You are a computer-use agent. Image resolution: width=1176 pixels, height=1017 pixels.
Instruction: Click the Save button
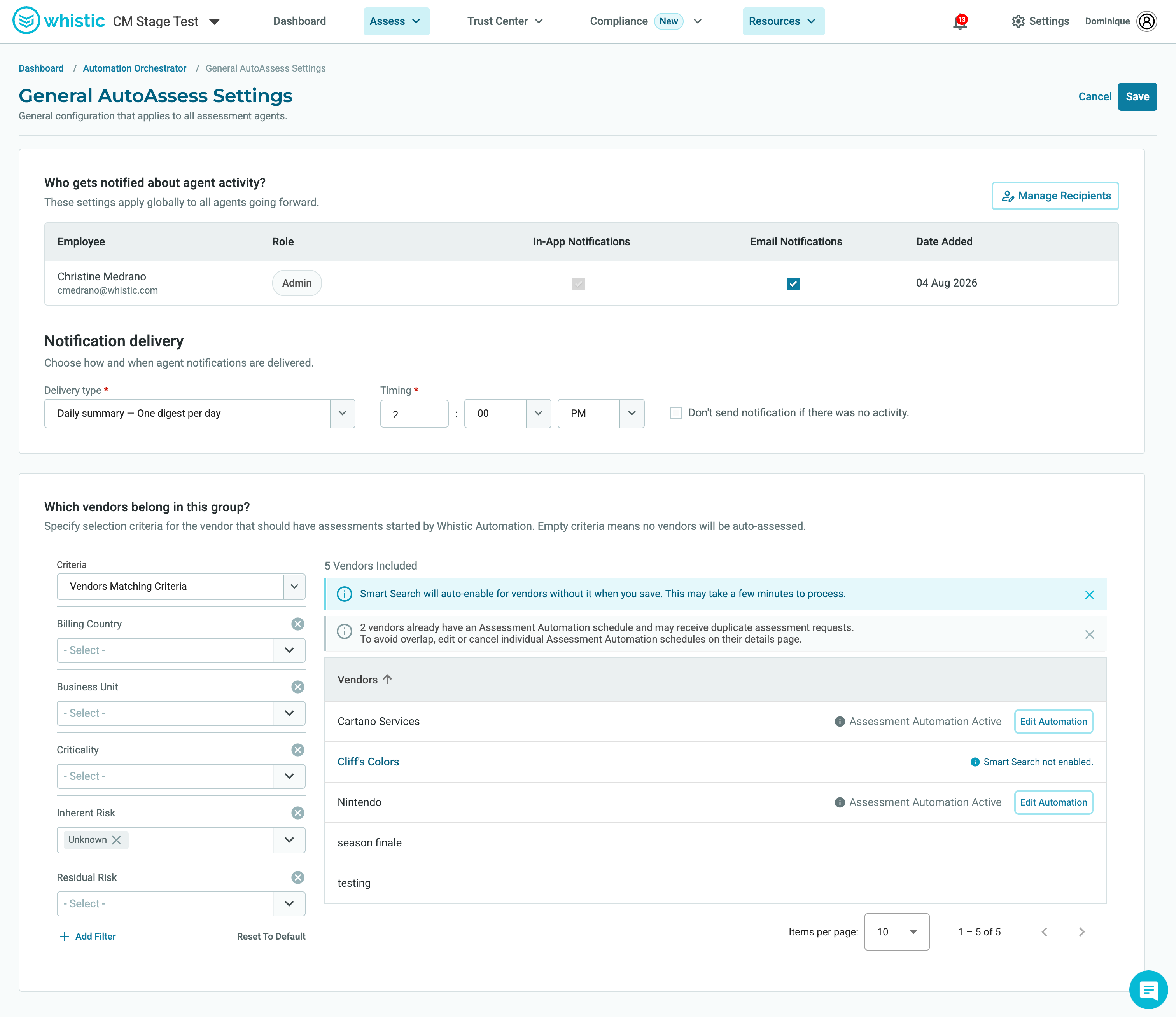tap(1137, 97)
